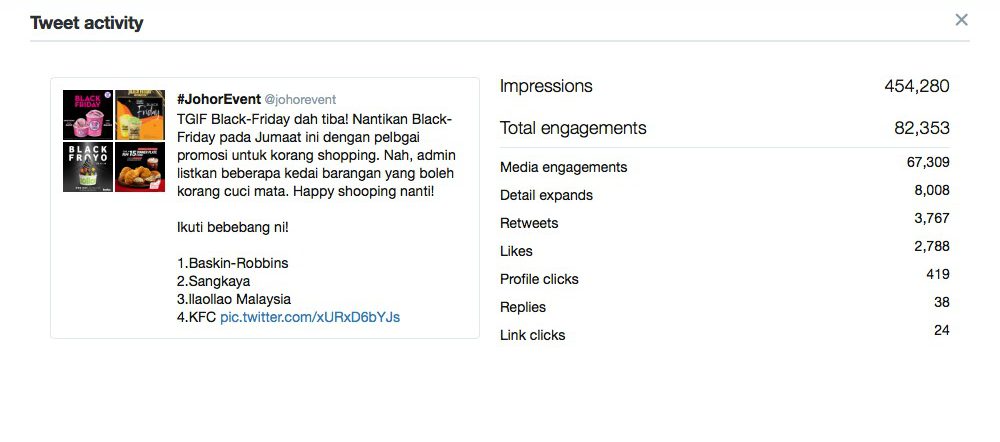
Task: Click the 454,280 impressions value
Action: click(916, 87)
